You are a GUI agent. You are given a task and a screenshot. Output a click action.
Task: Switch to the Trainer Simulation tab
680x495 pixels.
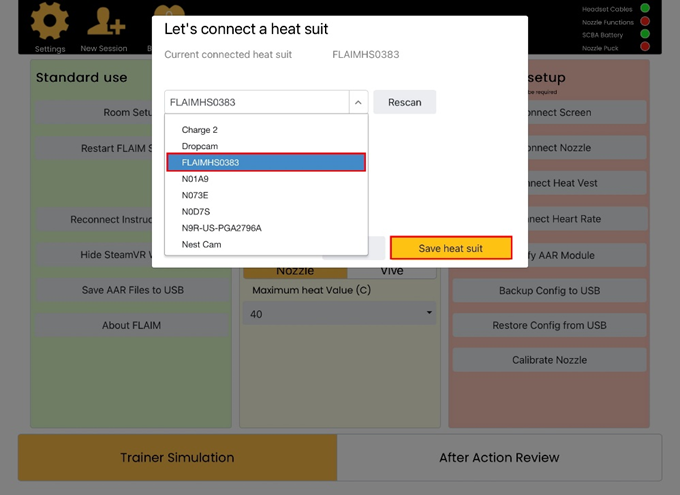tap(177, 457)
